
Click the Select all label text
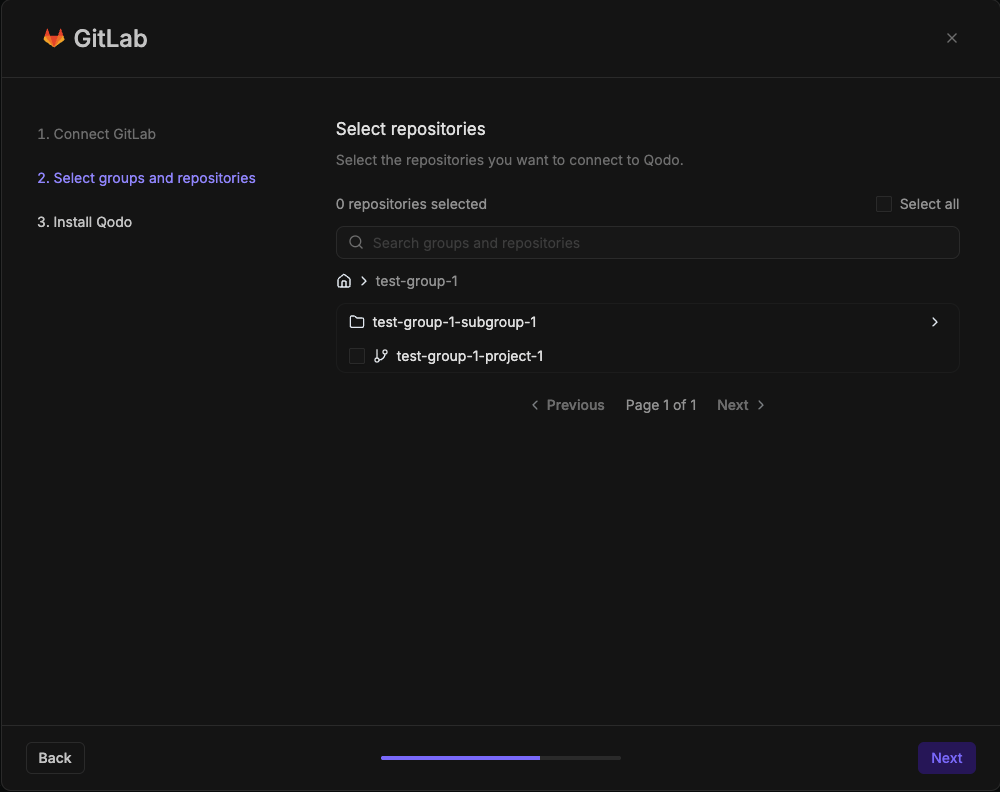click(929, 204)
